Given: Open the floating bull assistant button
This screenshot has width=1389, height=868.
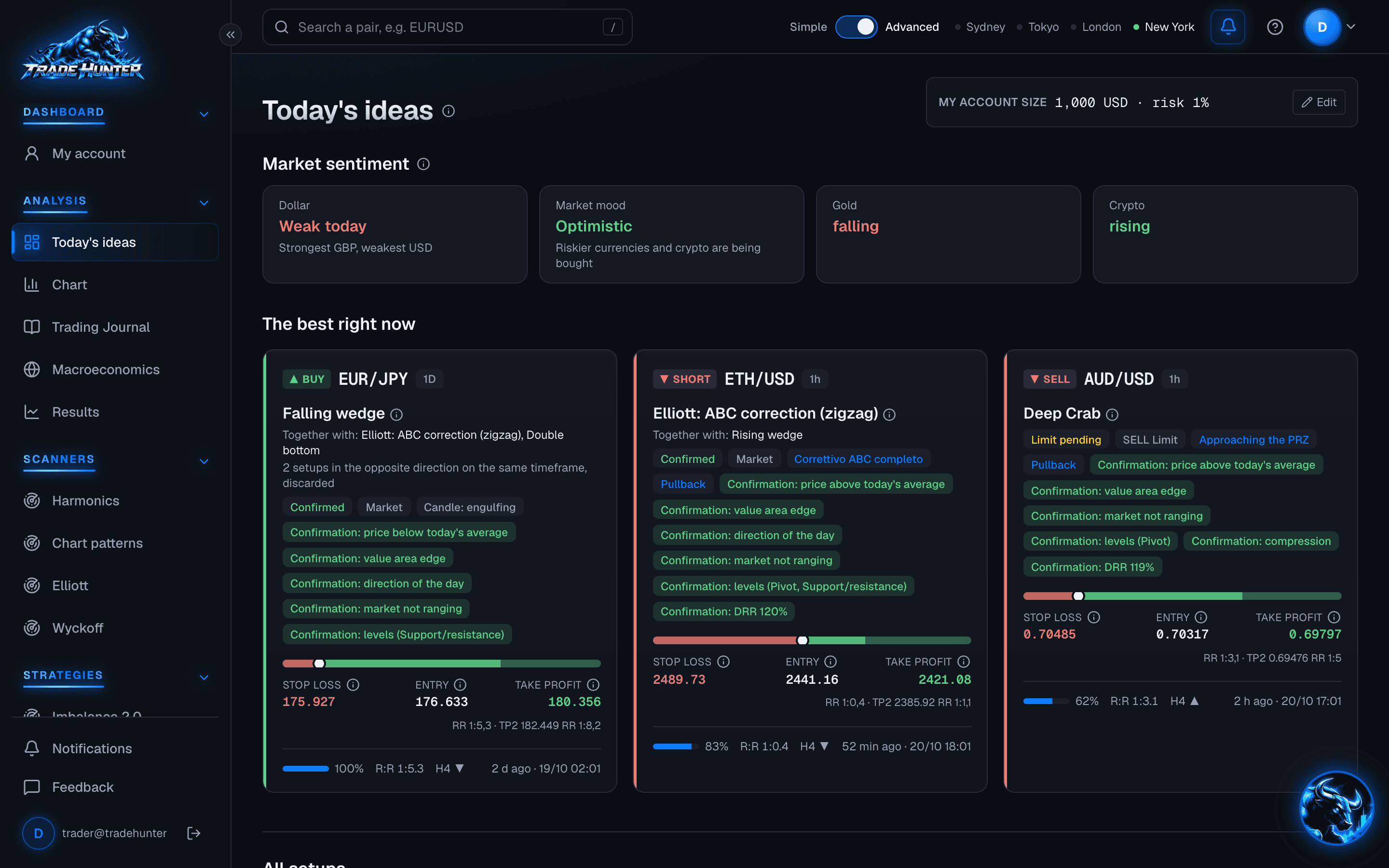Looking at the screenshot, I should coord(1336,808).
